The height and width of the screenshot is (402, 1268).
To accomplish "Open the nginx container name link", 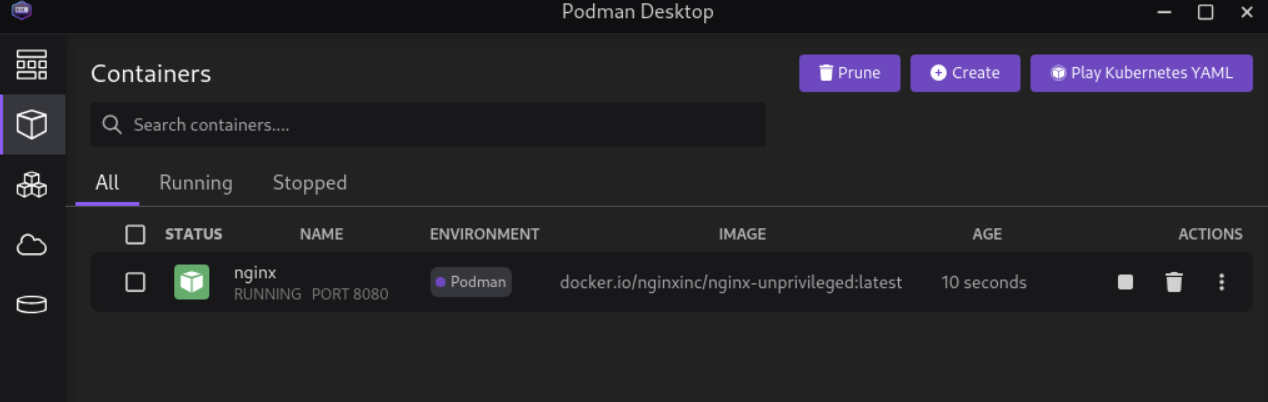I will (x=255, y=272).
